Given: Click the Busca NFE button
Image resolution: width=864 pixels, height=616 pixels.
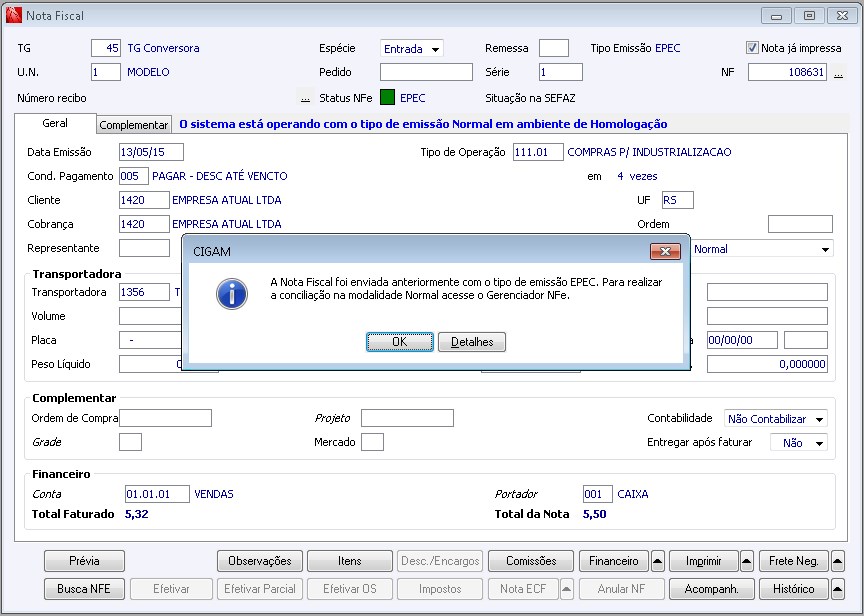Looking at the screenshot, I should pyautogui.click(x=84, y=589).
